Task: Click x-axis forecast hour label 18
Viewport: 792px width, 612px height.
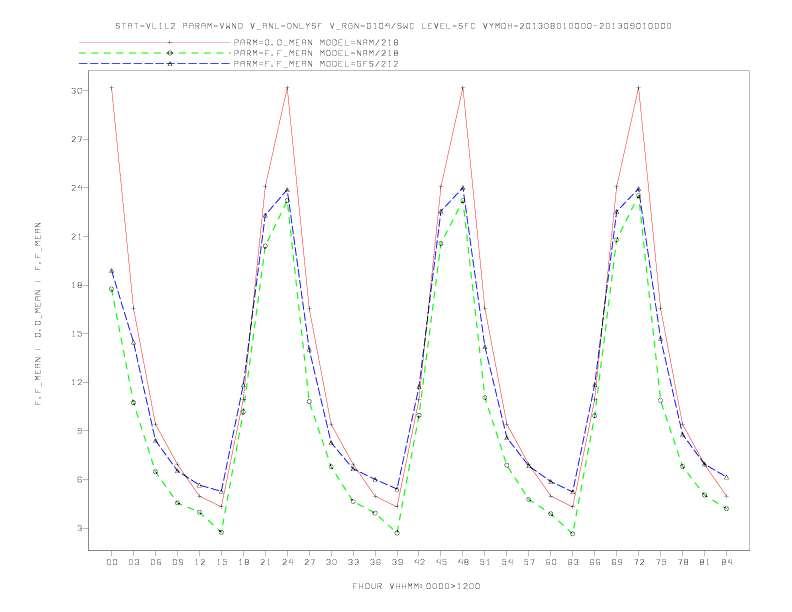Action: tap(243, 562)
